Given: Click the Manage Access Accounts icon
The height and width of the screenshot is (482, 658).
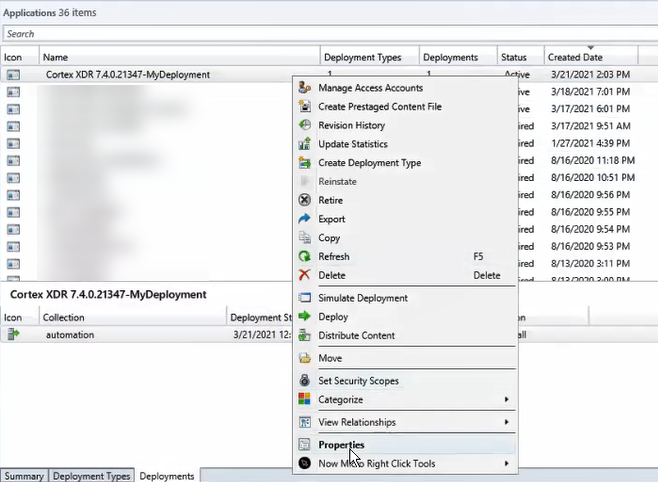Looking at the screenshot, I should 305,88.
